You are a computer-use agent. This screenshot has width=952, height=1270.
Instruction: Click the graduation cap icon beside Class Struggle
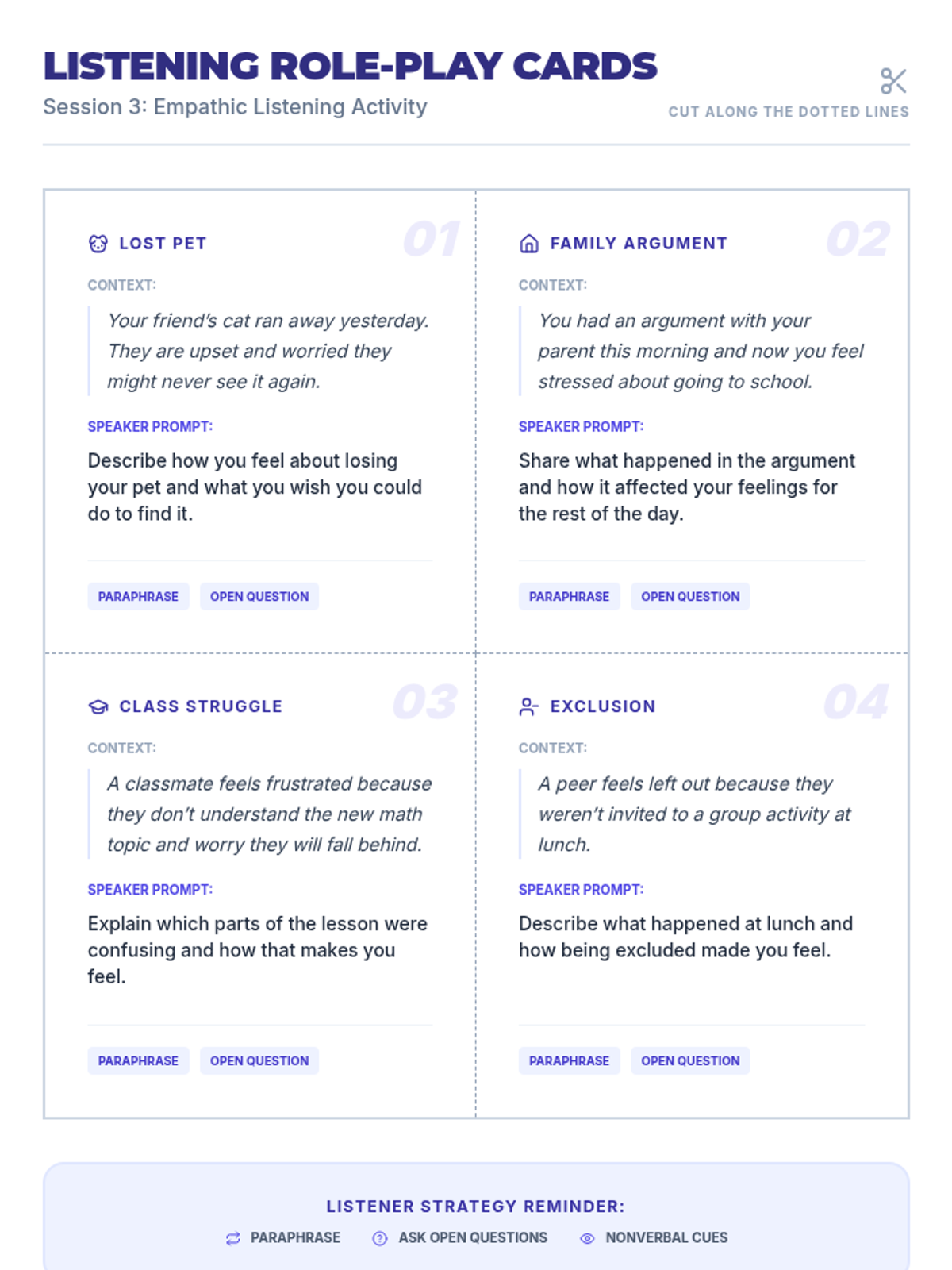(98, 706)
